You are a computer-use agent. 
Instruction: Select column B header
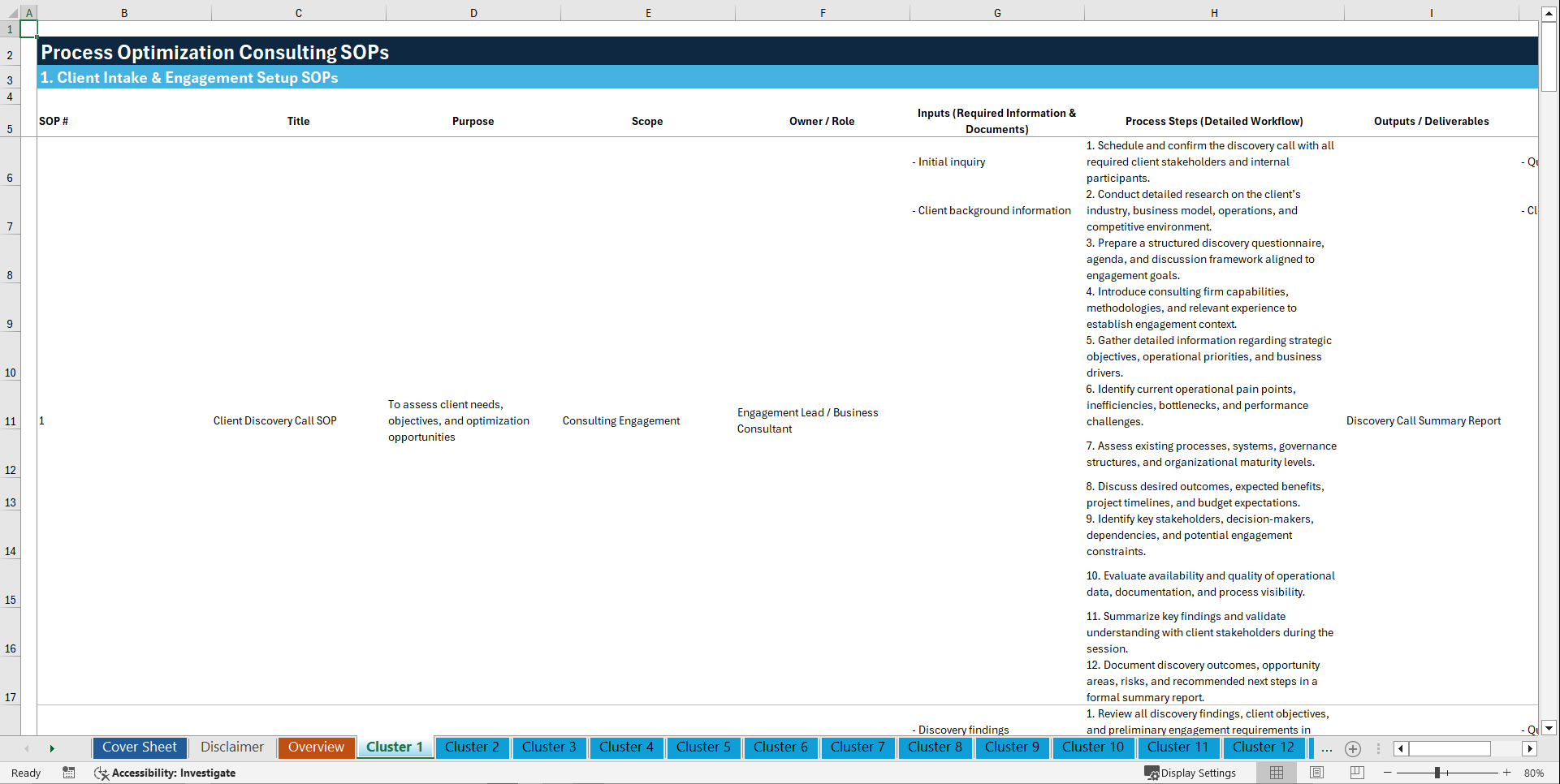point(124,13)
